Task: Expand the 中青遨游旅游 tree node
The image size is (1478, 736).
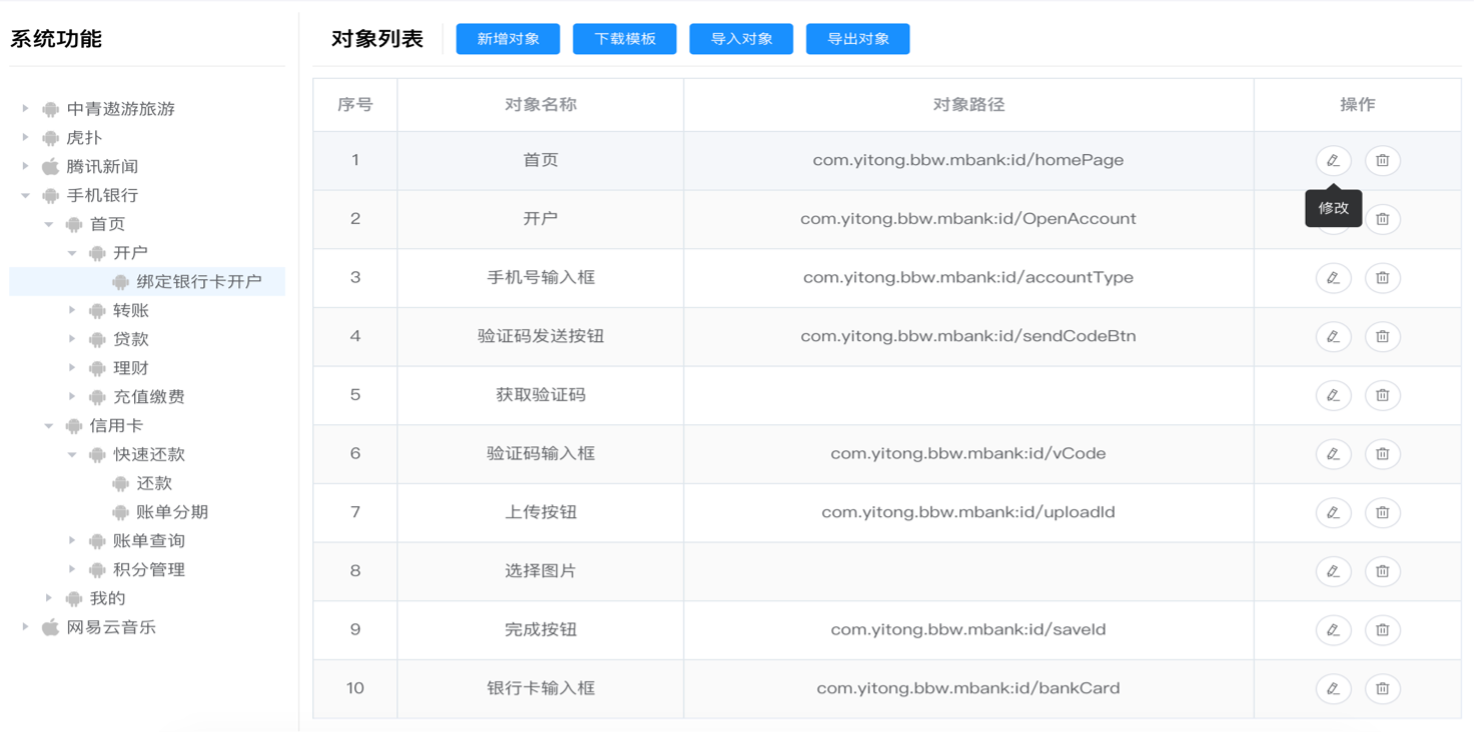Action: (26, 109)
